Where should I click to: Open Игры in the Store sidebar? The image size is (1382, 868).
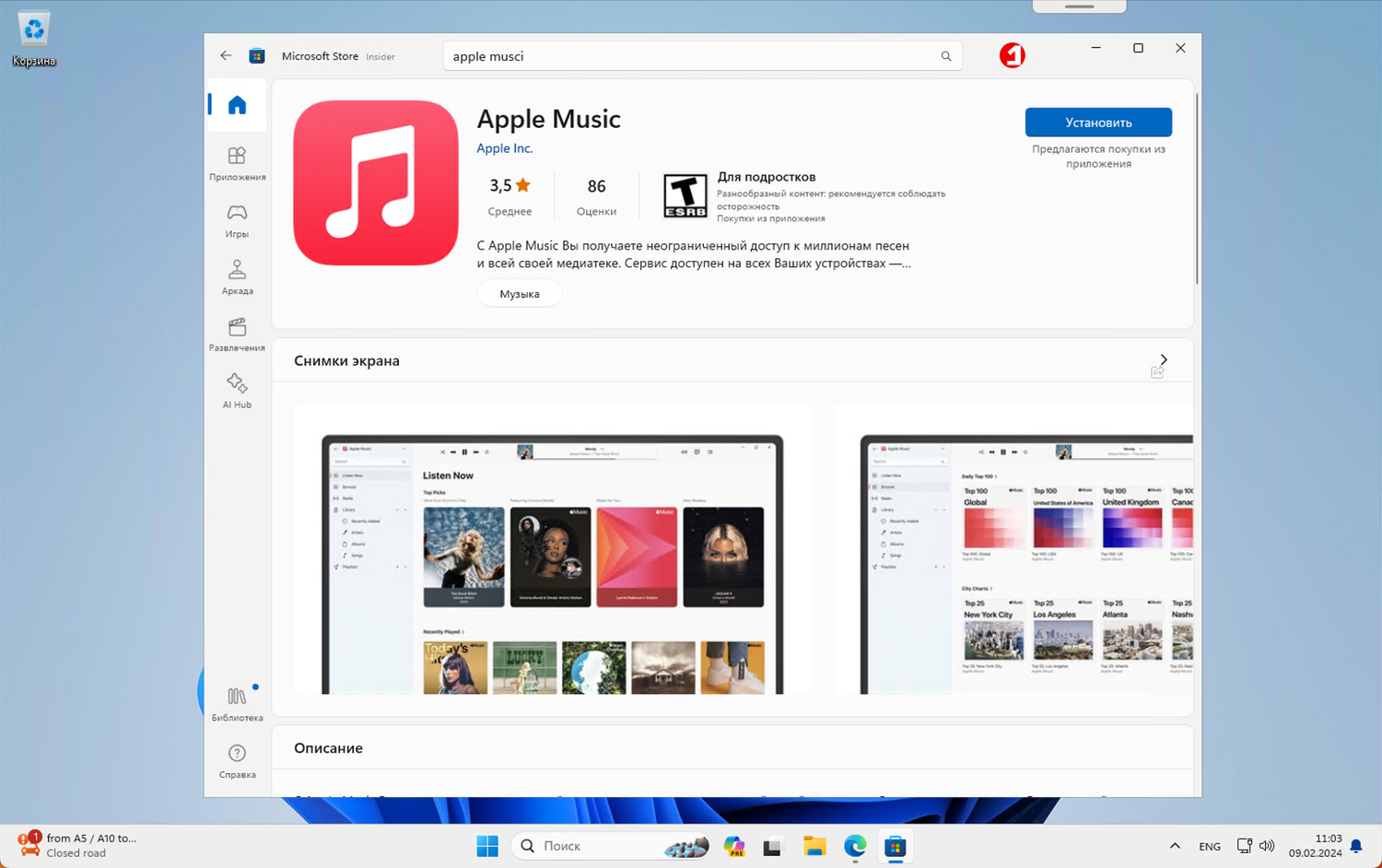pos(237,220)
